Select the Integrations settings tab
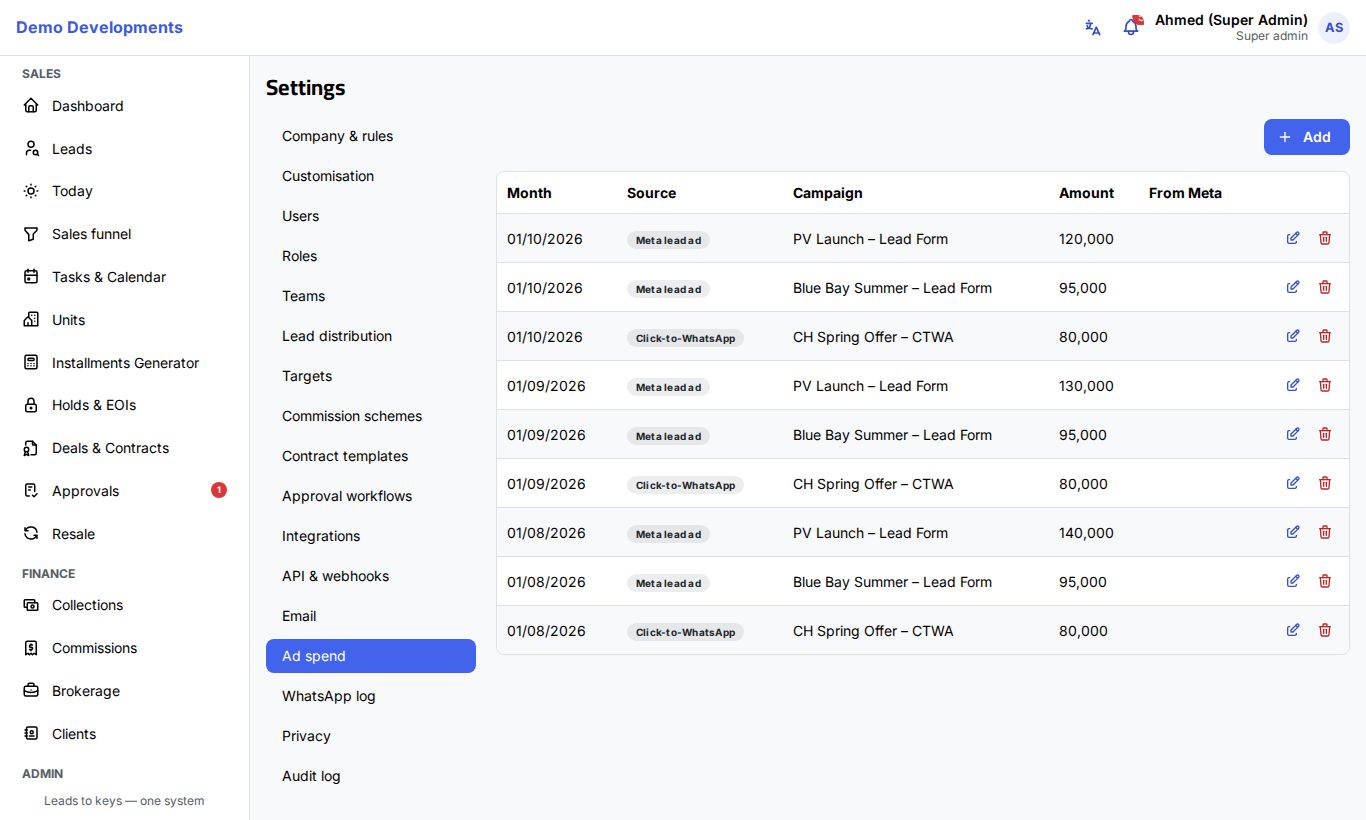1366x820 pixels. point(371,536)
